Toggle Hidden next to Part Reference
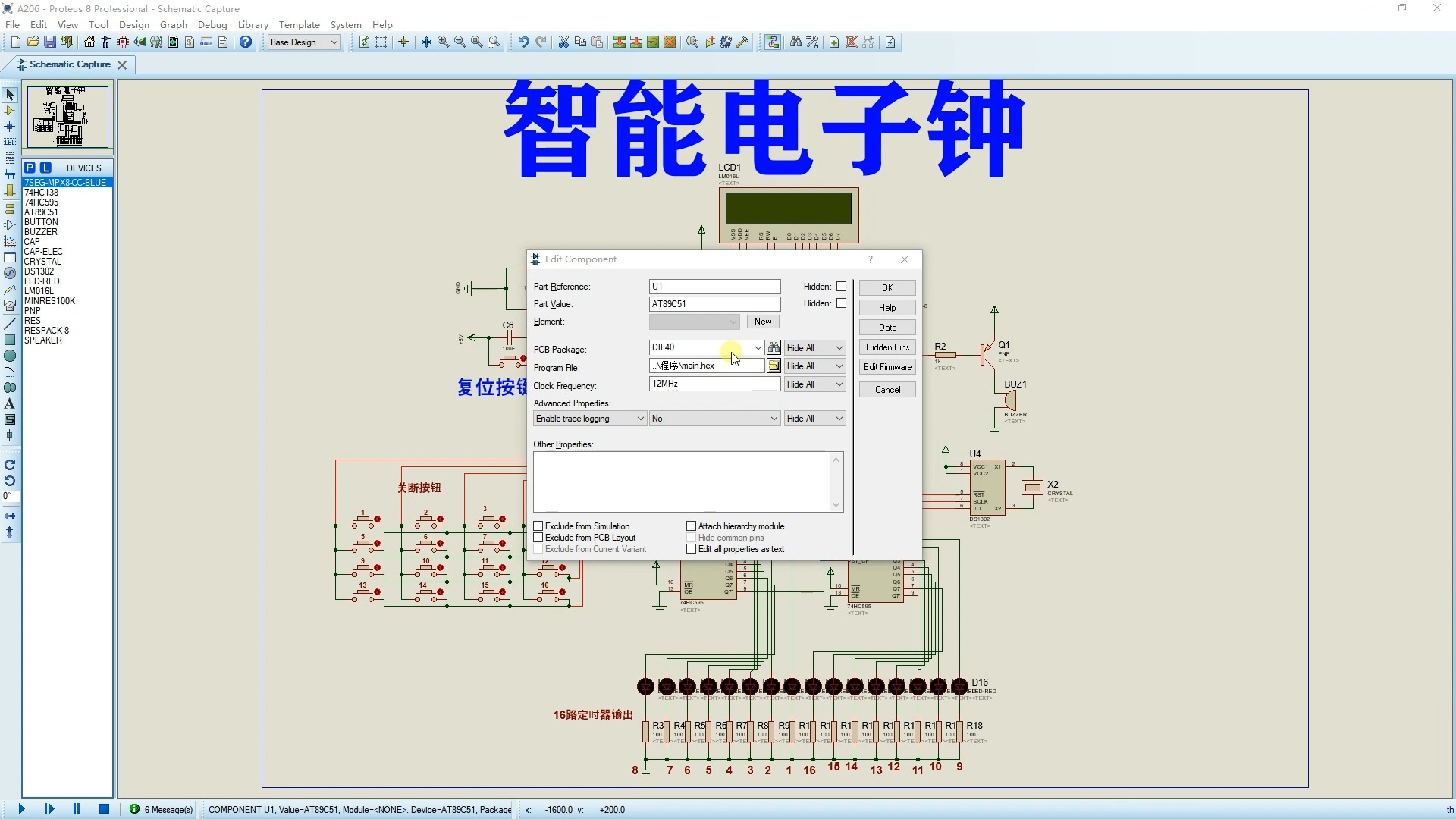1456x819 pixels. click(842, 286)
